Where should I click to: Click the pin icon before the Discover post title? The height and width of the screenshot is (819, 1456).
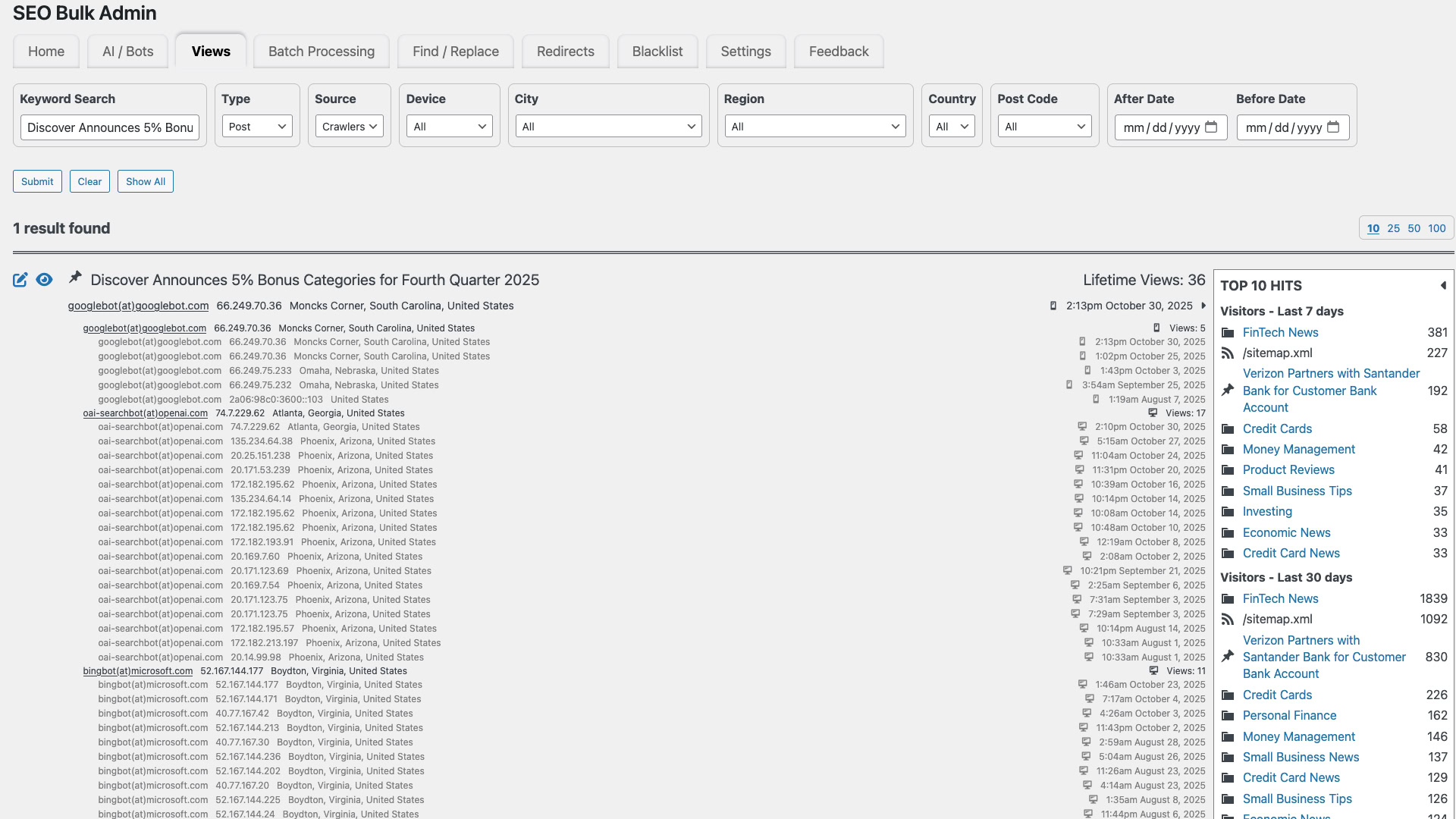point(74,278)
